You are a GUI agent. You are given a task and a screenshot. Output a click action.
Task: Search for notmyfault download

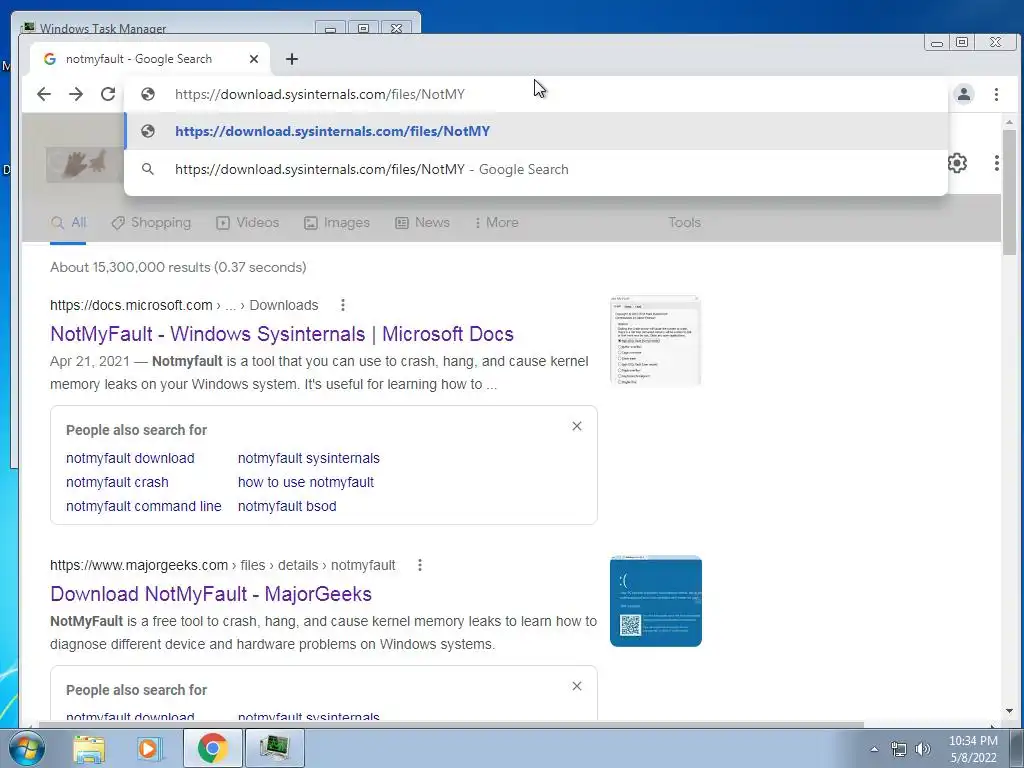(130, 458)
